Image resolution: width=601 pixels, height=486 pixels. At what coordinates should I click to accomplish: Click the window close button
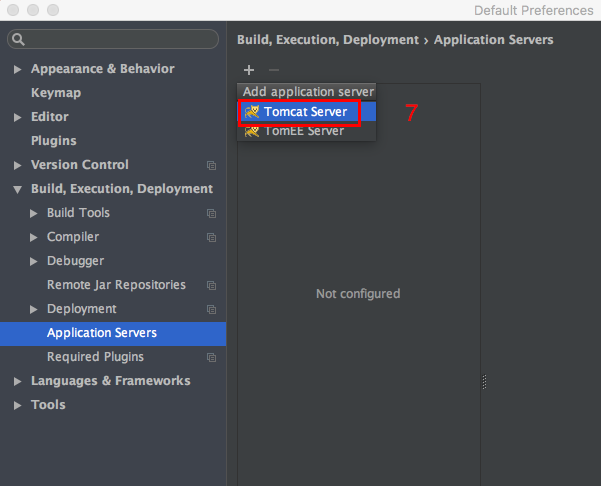tap(13, 10)
